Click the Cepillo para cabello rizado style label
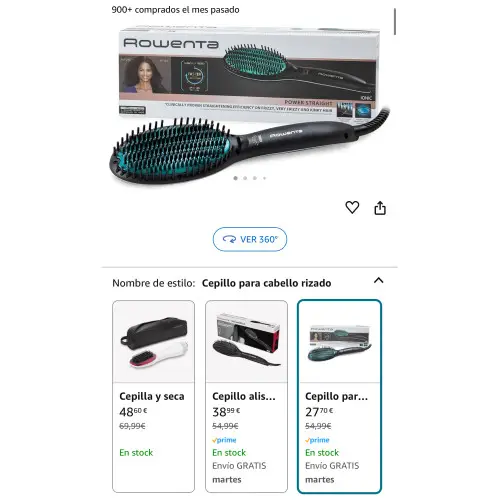 click(x=266, y=283)
